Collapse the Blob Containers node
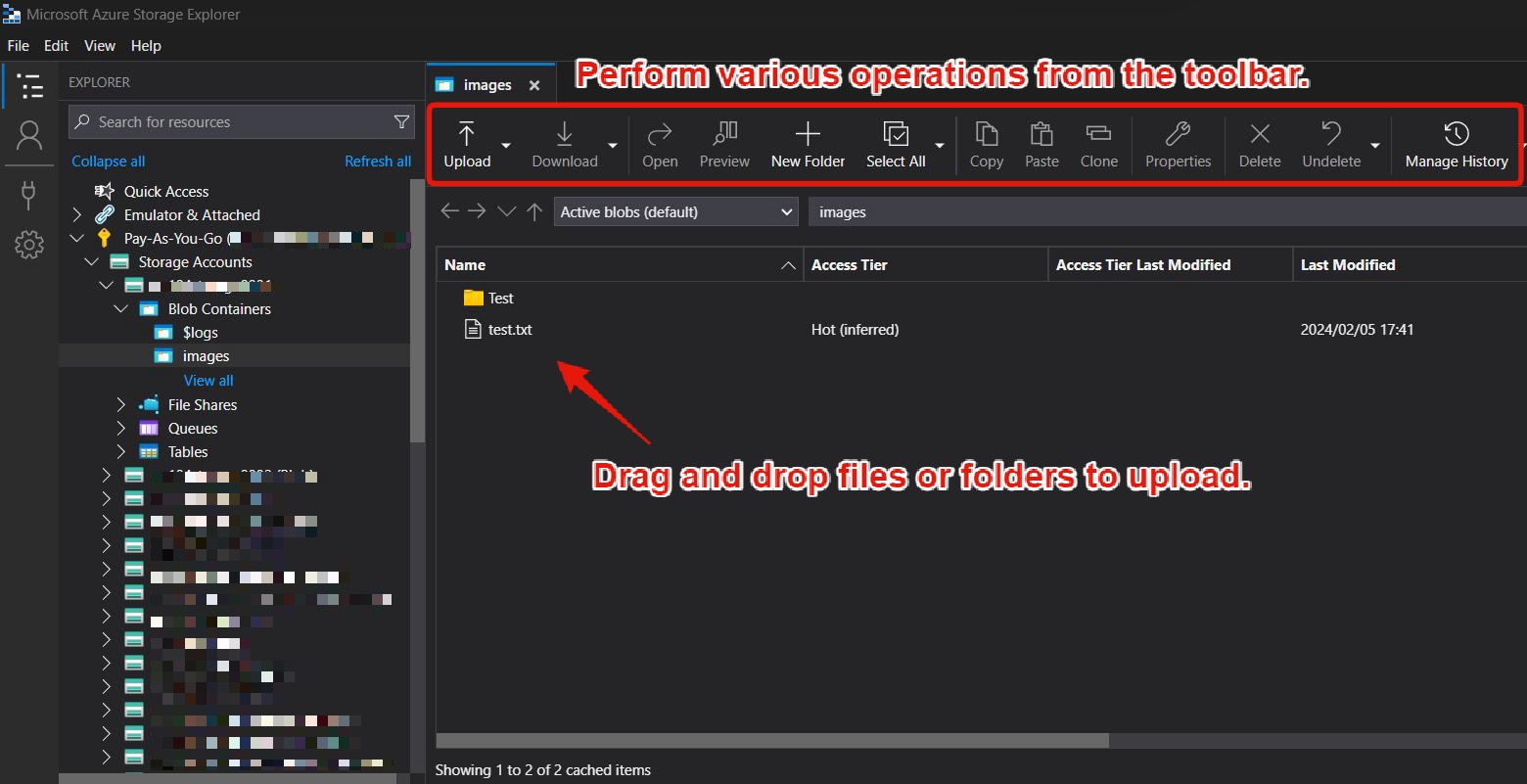The width and height of the screenshot is (1527, 784). click(121, 308)
